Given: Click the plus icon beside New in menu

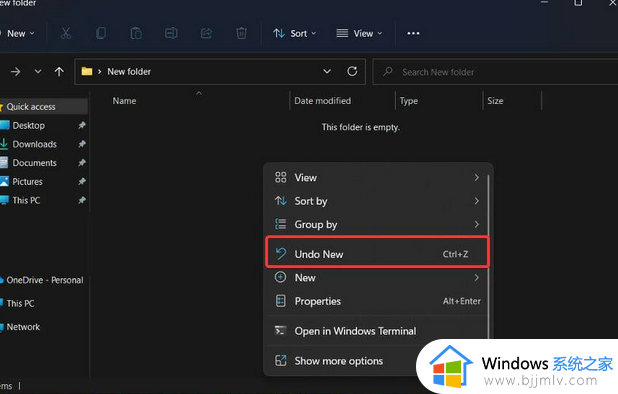Looking at the screenshot, I should pos(281,277).
